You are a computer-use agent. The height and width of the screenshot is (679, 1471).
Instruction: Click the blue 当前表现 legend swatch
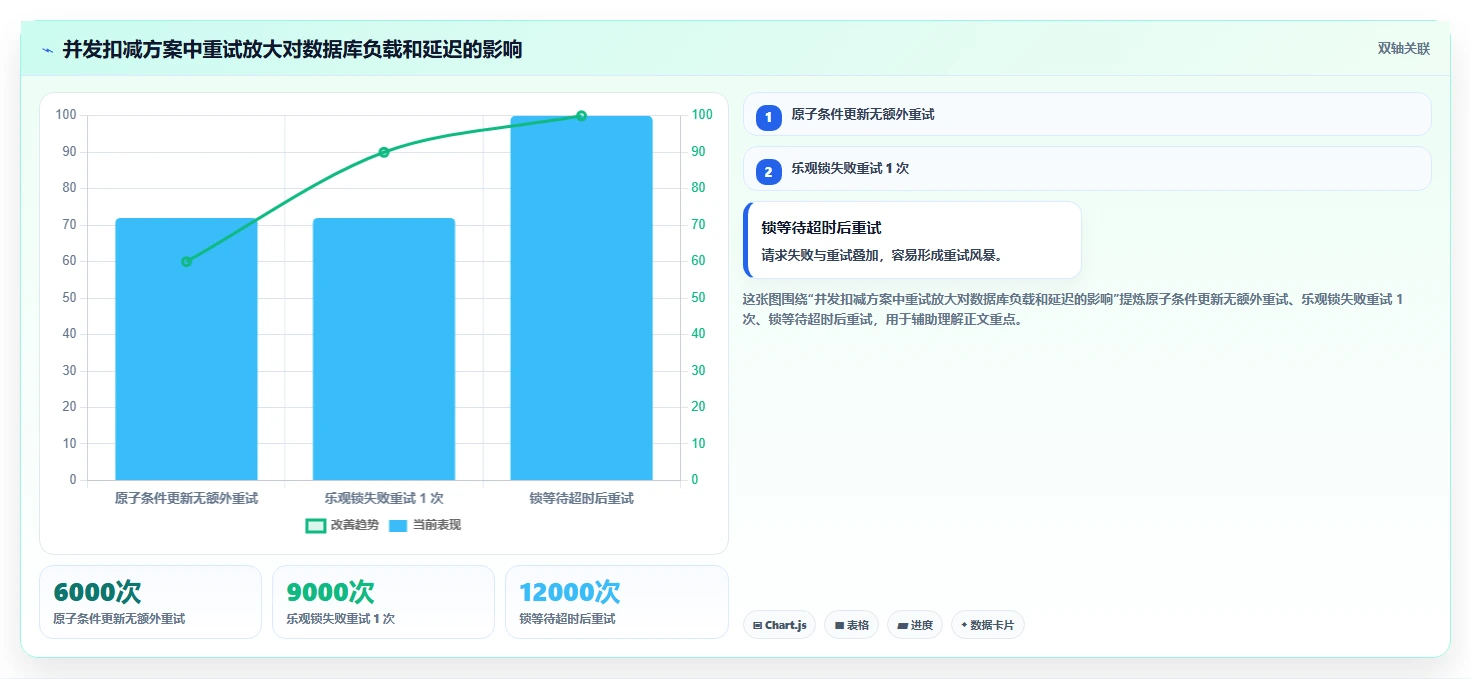pos(398,525)
